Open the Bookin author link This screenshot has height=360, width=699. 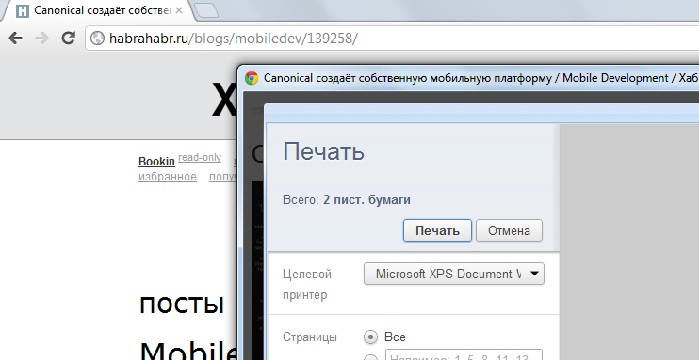pyautogui.click(x=156, y=161)
